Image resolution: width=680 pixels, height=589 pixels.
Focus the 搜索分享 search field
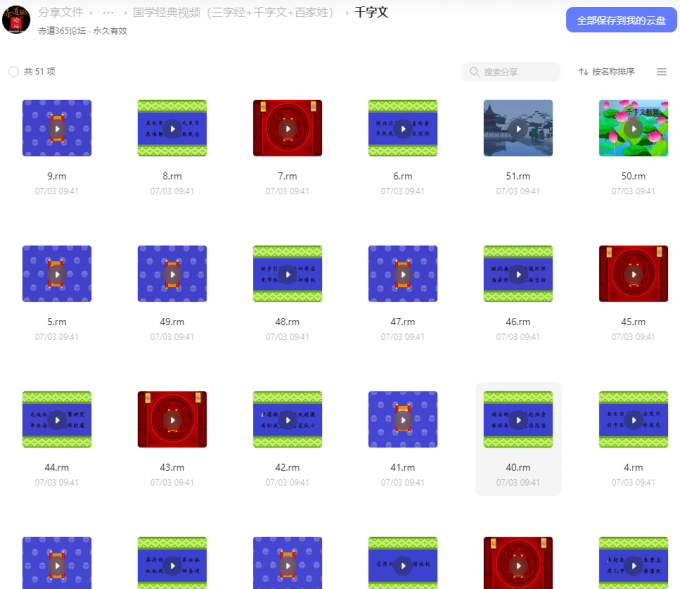(x=511, y=72)
